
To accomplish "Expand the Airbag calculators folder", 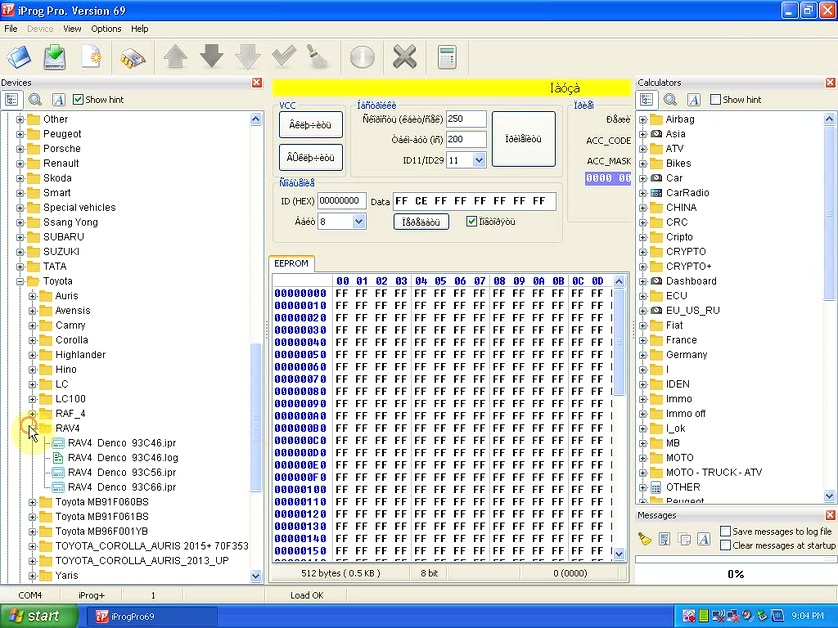I will [x=643, y=119].
